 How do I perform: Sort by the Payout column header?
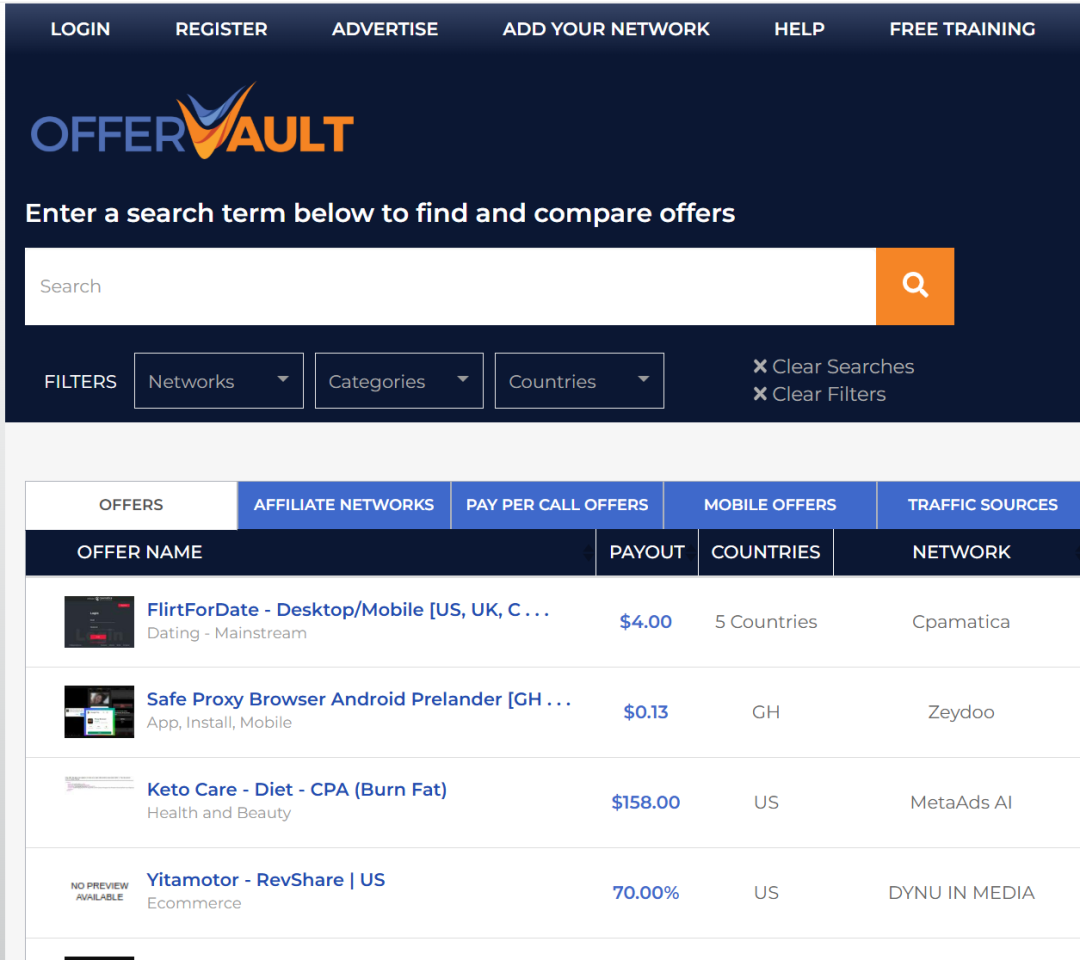click(x=646, y=552)
